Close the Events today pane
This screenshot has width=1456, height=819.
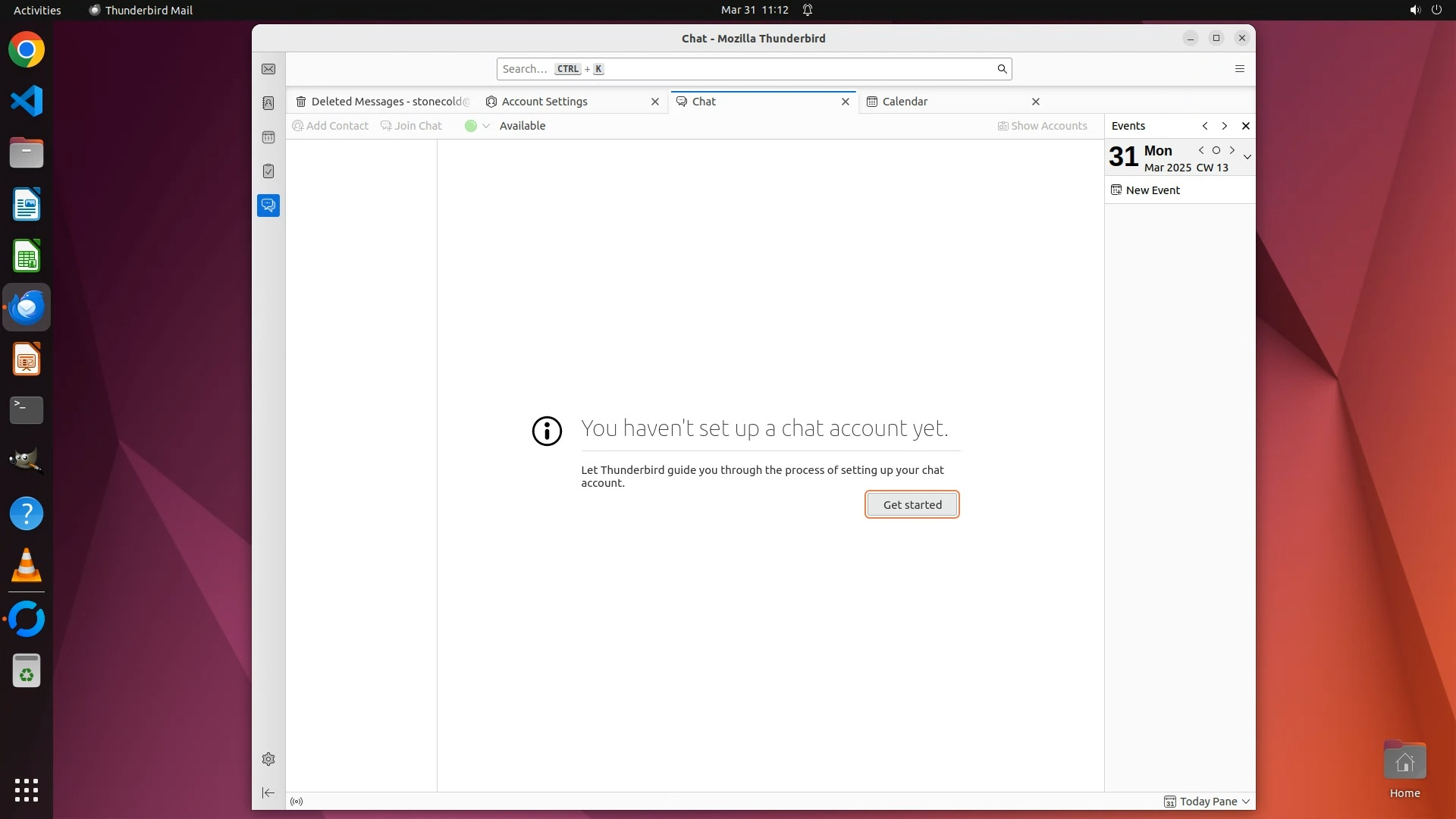pyautogui.click(x=1245, y=126)
